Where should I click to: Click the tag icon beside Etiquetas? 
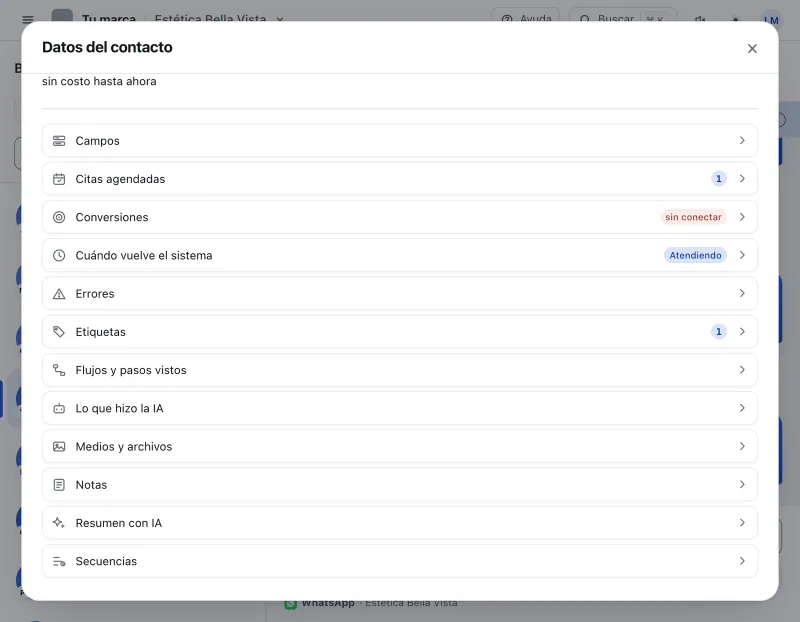(x=59, y=332)
